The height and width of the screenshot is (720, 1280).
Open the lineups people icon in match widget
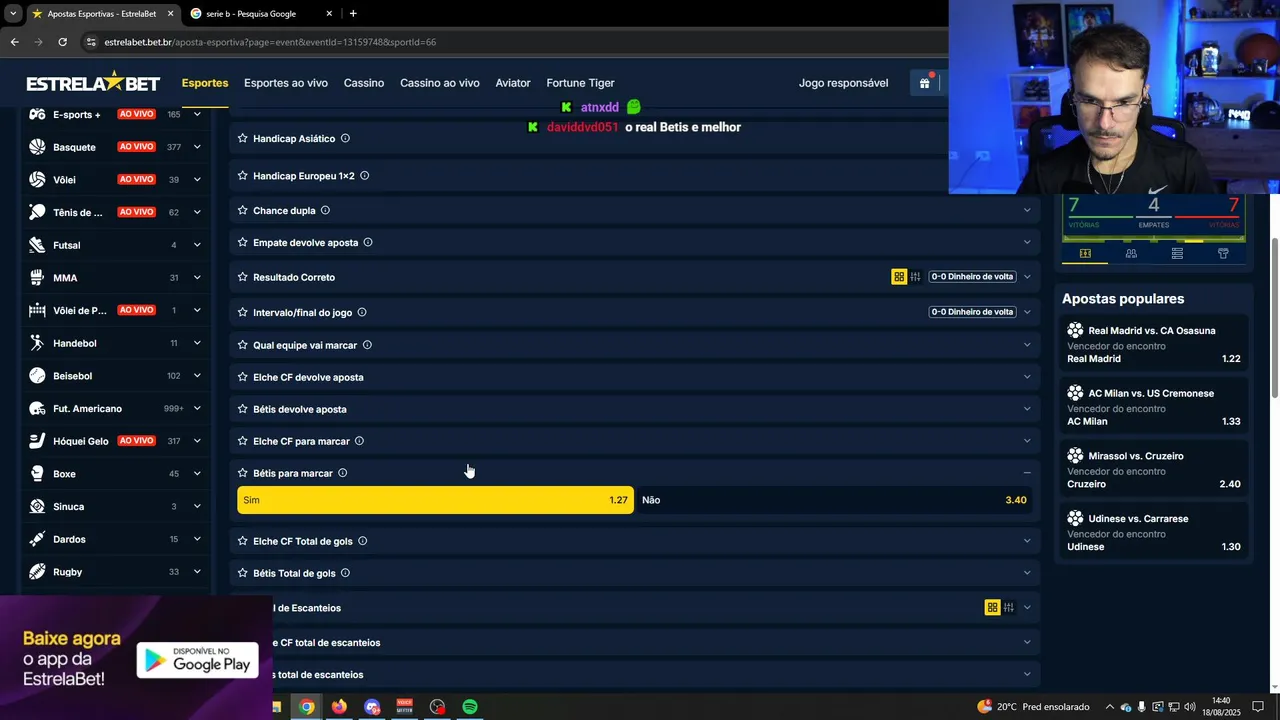tap(1131, 254)
